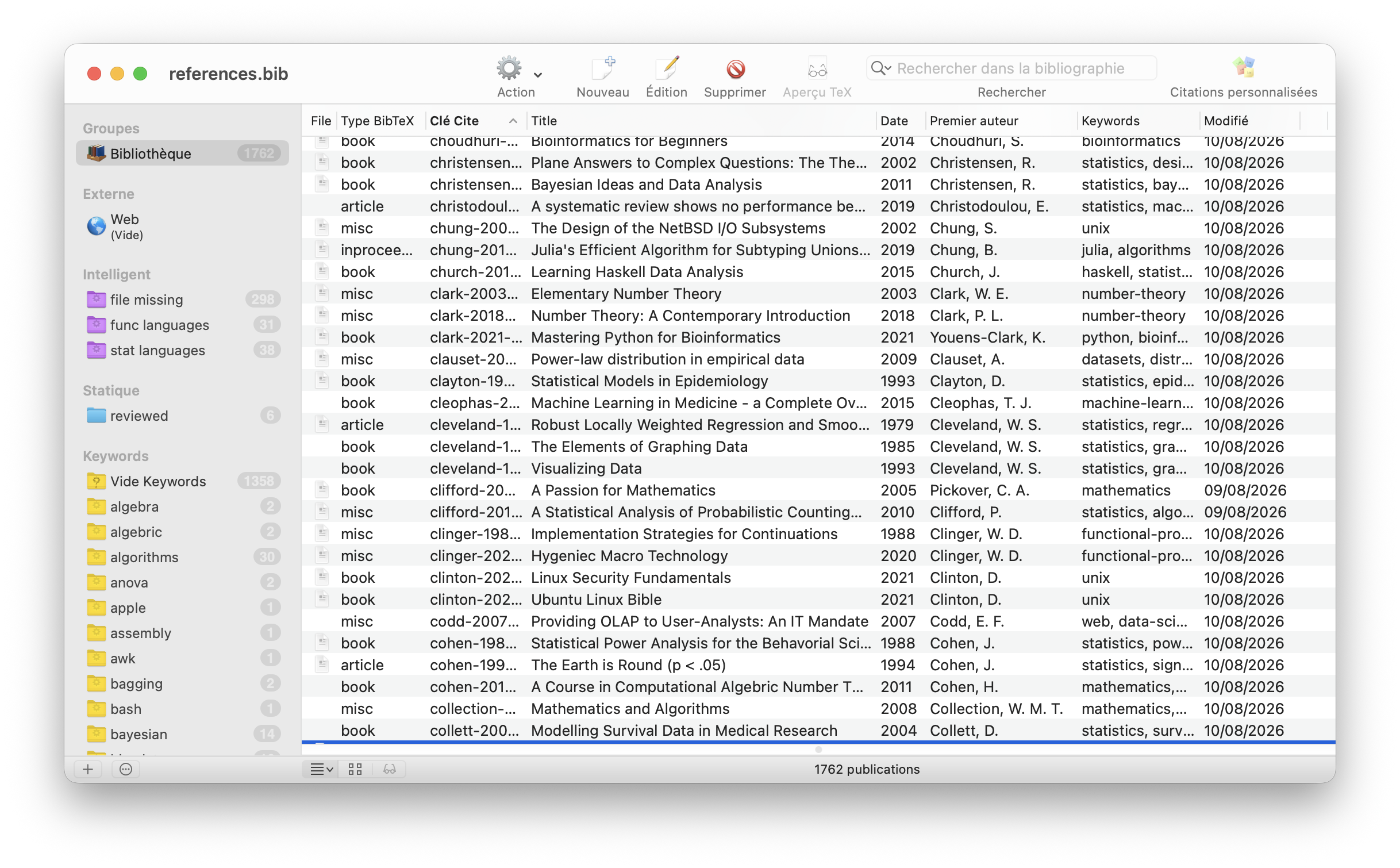Open the group action ellipsis menu

point(126,769)
